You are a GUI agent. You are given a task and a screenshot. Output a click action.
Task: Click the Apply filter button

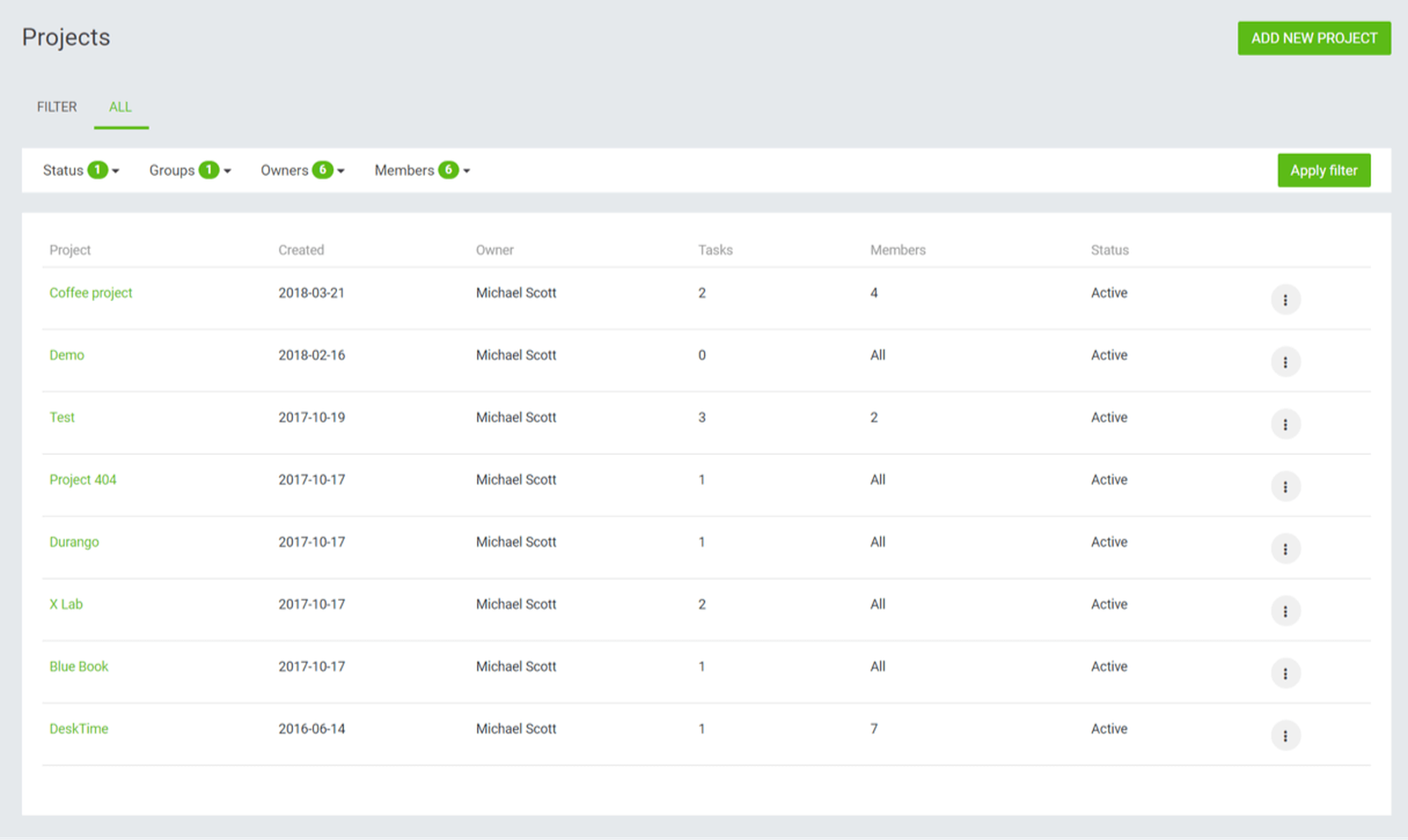point(1324,170)
